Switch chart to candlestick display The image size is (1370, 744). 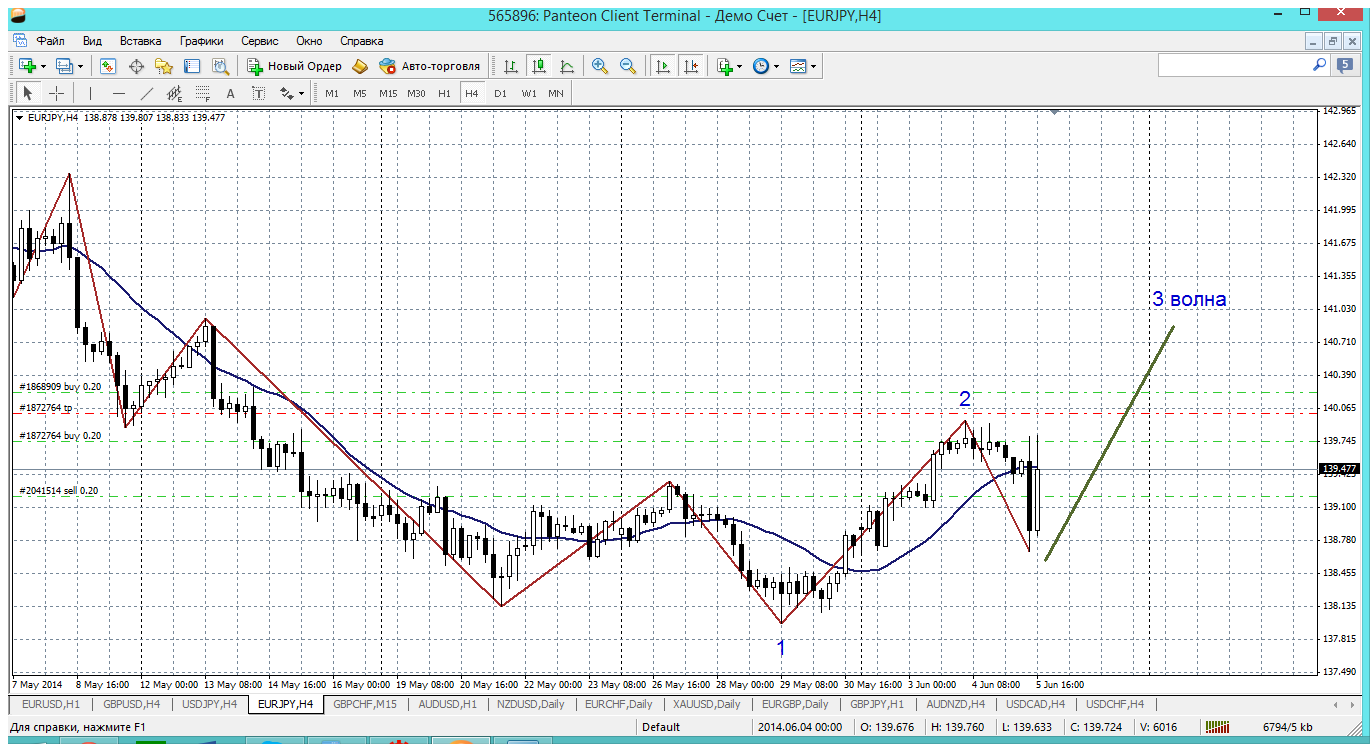539,66
